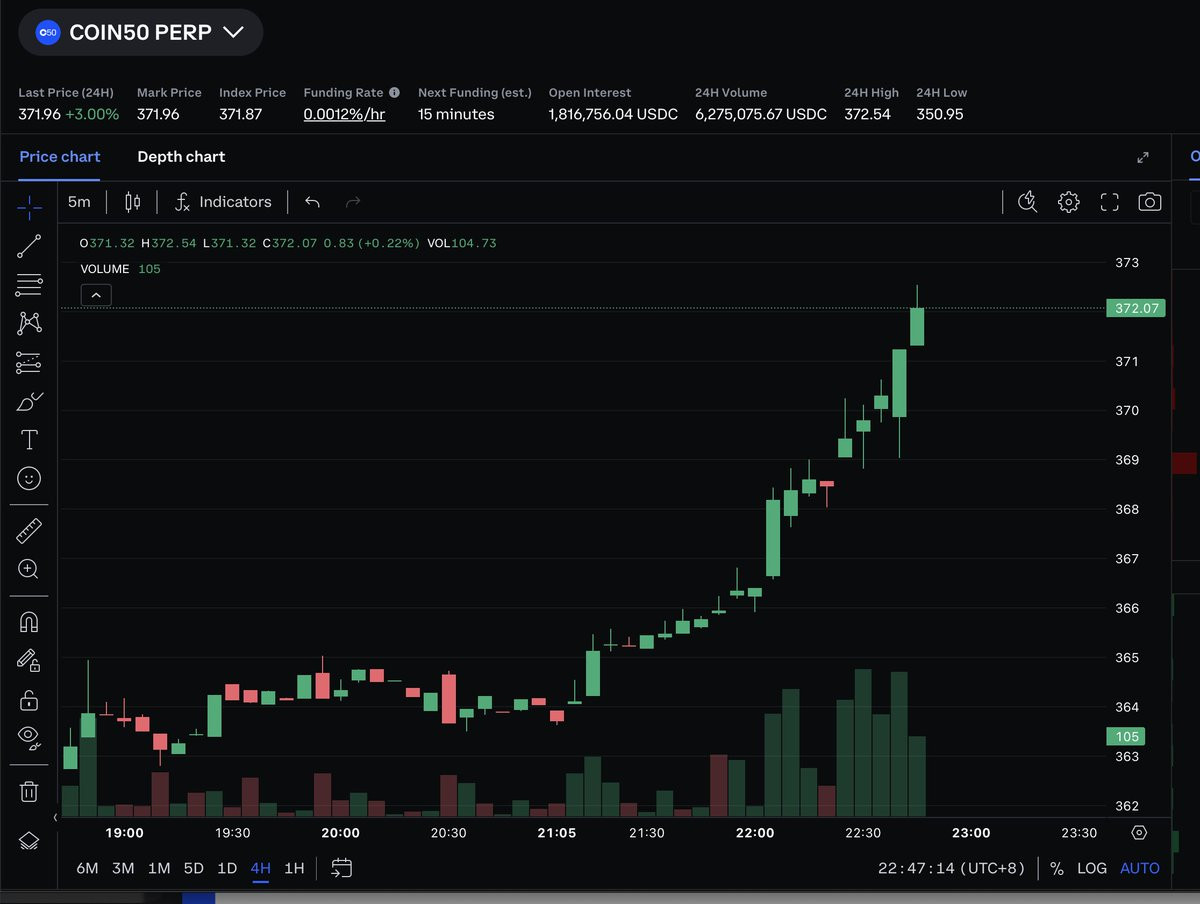The width and height of the screenshot is (1200, 904).
Task: Click the 105 volume value label
Action: [1126, 736]
